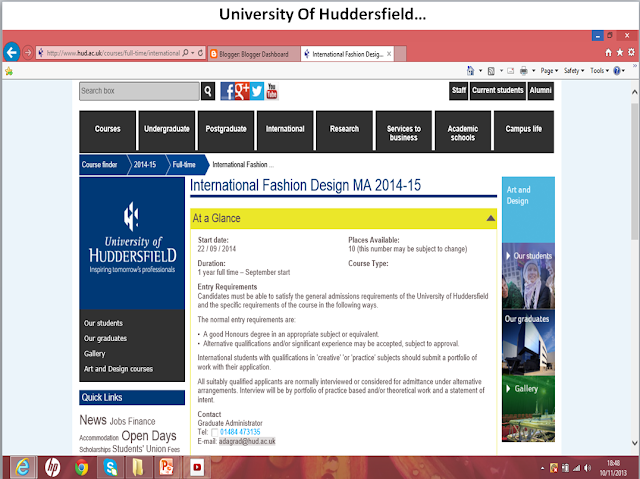
Task: Click the 2014-15 breadcrumb
Action: (x=145, y=165)
